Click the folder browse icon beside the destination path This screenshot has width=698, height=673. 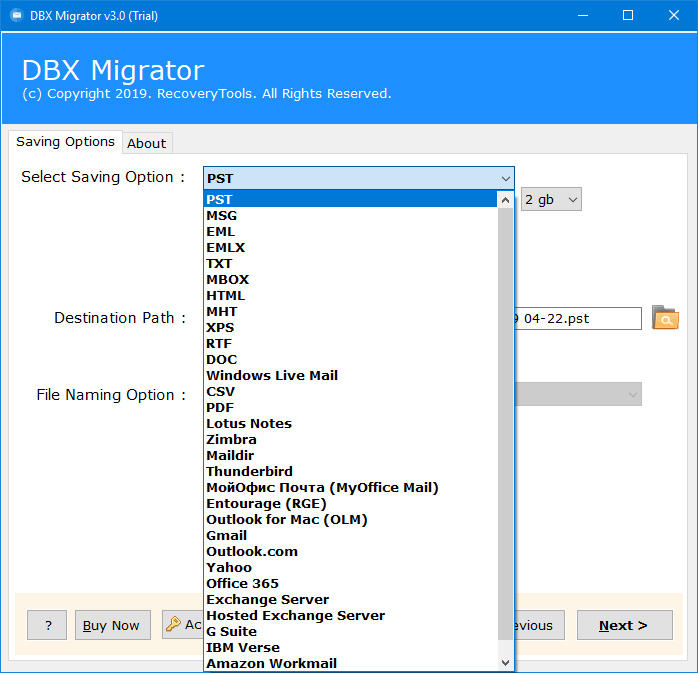665,318
